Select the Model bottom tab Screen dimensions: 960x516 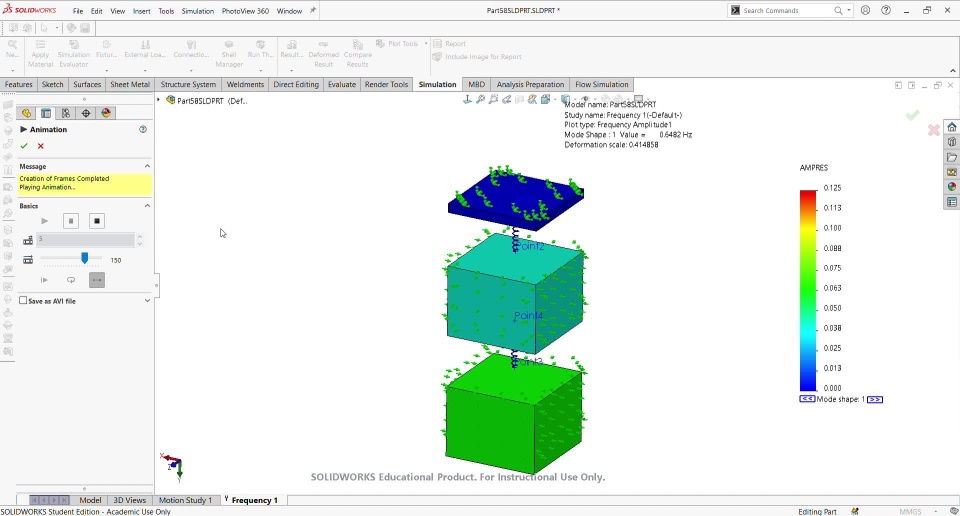pos(90,500)
